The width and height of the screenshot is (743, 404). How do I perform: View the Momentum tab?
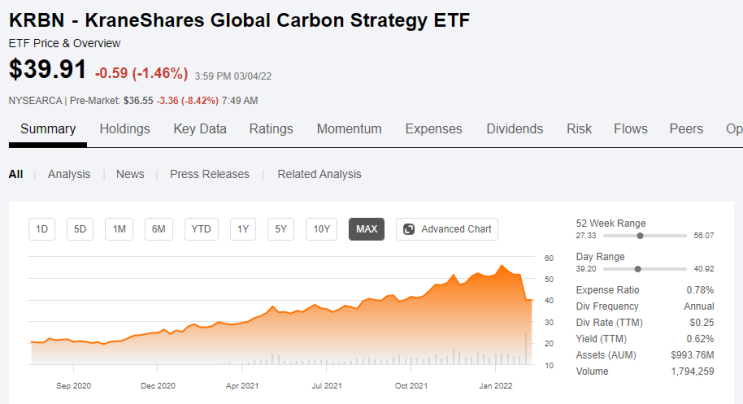click(x=349, y=129)
